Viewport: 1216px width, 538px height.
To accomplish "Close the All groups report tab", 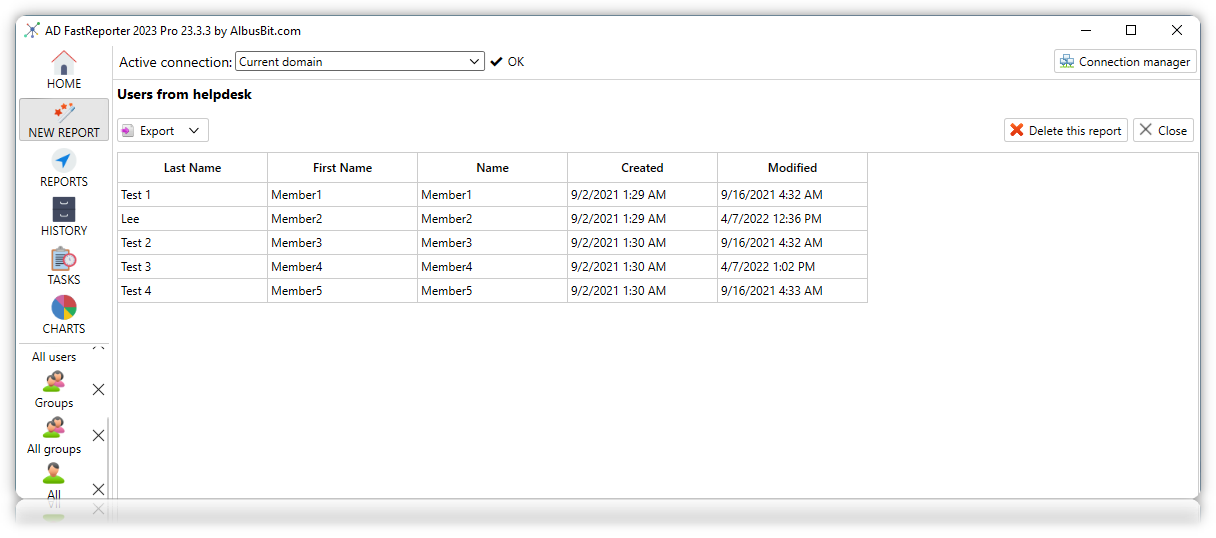I will (x=98, y=435).
